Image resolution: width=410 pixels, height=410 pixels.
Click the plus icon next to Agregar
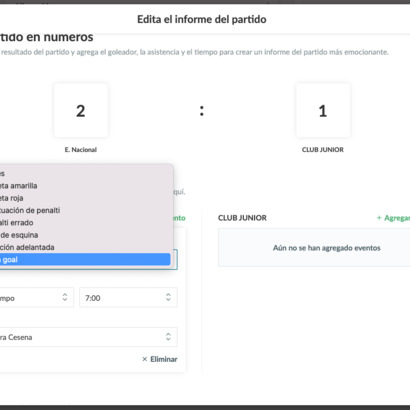(x=379, y=218)
